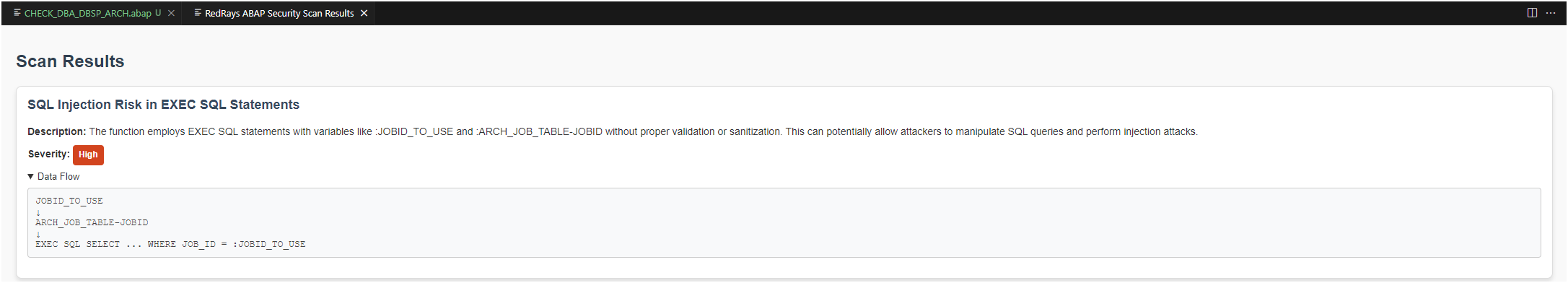Viewport: 1568px width, 283px height.
Task: Click the Description label of the finding
Action: coord(56,131)
